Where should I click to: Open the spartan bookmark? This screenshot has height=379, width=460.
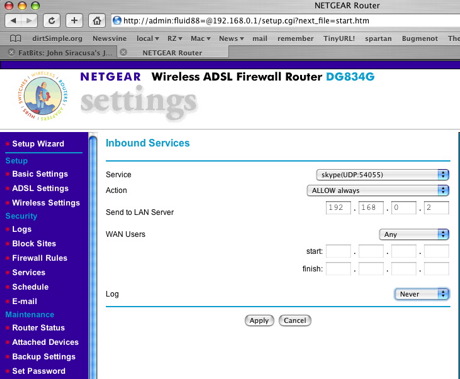tap(378, 38)
